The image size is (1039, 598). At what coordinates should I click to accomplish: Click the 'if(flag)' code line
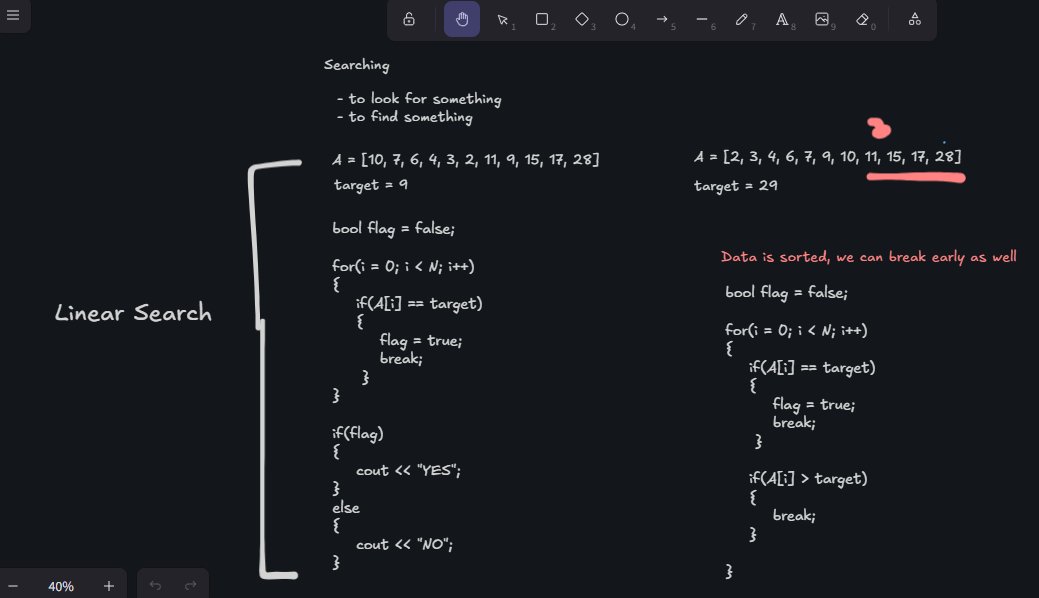click(x=358, y=434)
